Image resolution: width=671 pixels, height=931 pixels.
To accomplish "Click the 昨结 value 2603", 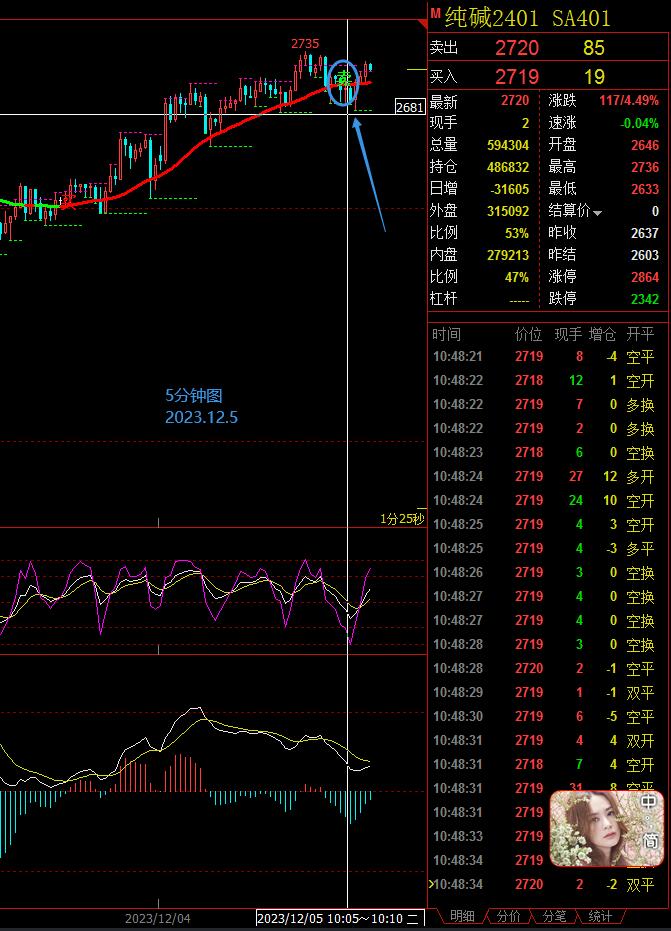I will [x=645, y=255].
